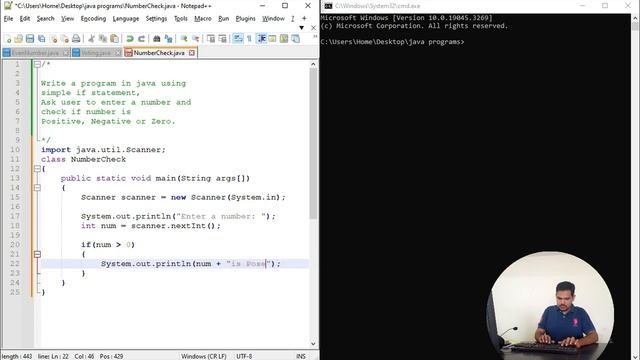Screen dimensions: 640x360
Task: Save the current file via toolbar icon
Action: 30,39
